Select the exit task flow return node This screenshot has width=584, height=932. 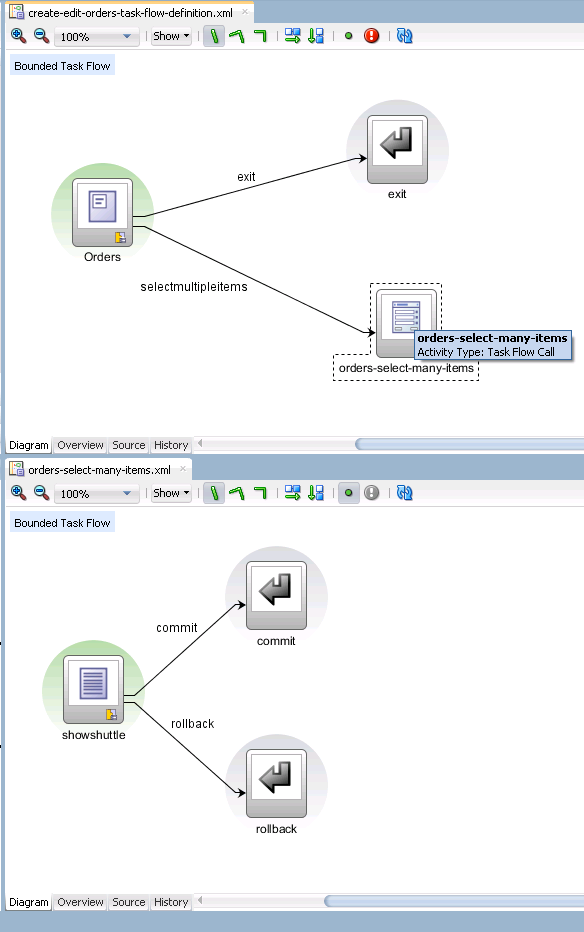tap(397, 149)
